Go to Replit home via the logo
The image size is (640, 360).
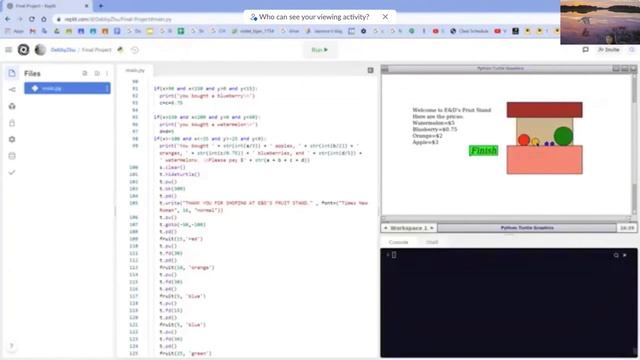click(x=23, y=50)
